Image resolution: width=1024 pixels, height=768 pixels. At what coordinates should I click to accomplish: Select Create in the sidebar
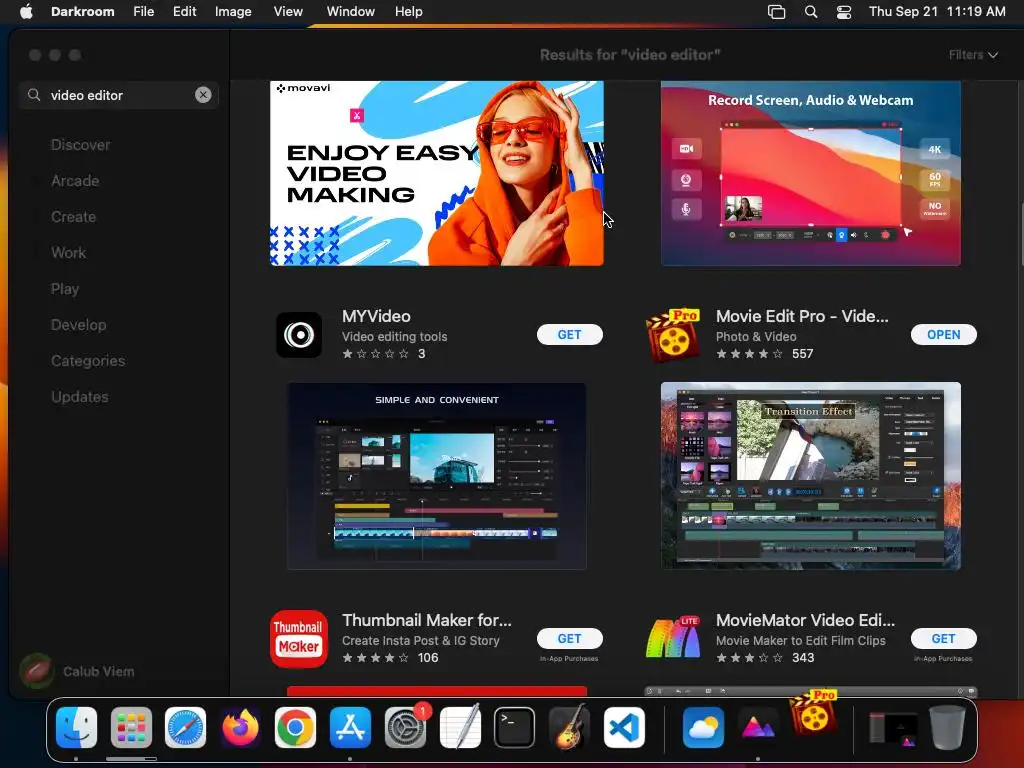pos(73,217)
